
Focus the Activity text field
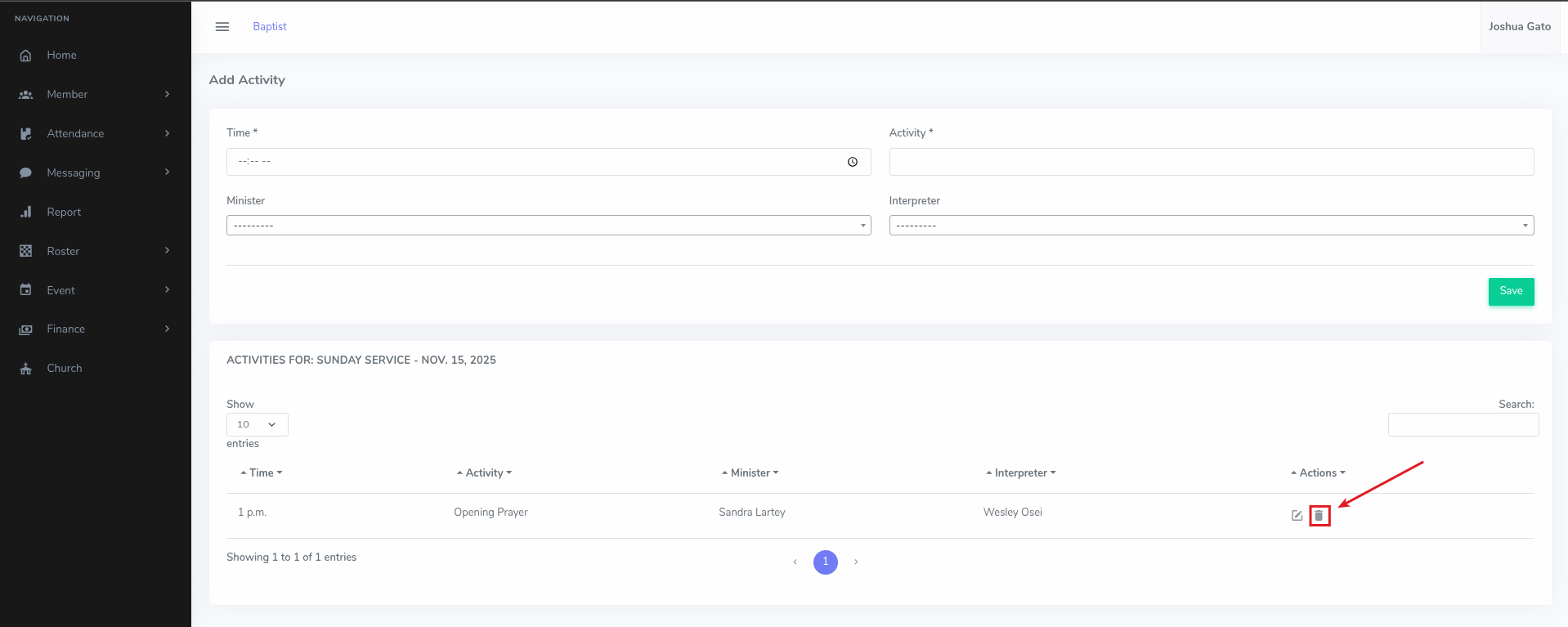click(1211, 162)
